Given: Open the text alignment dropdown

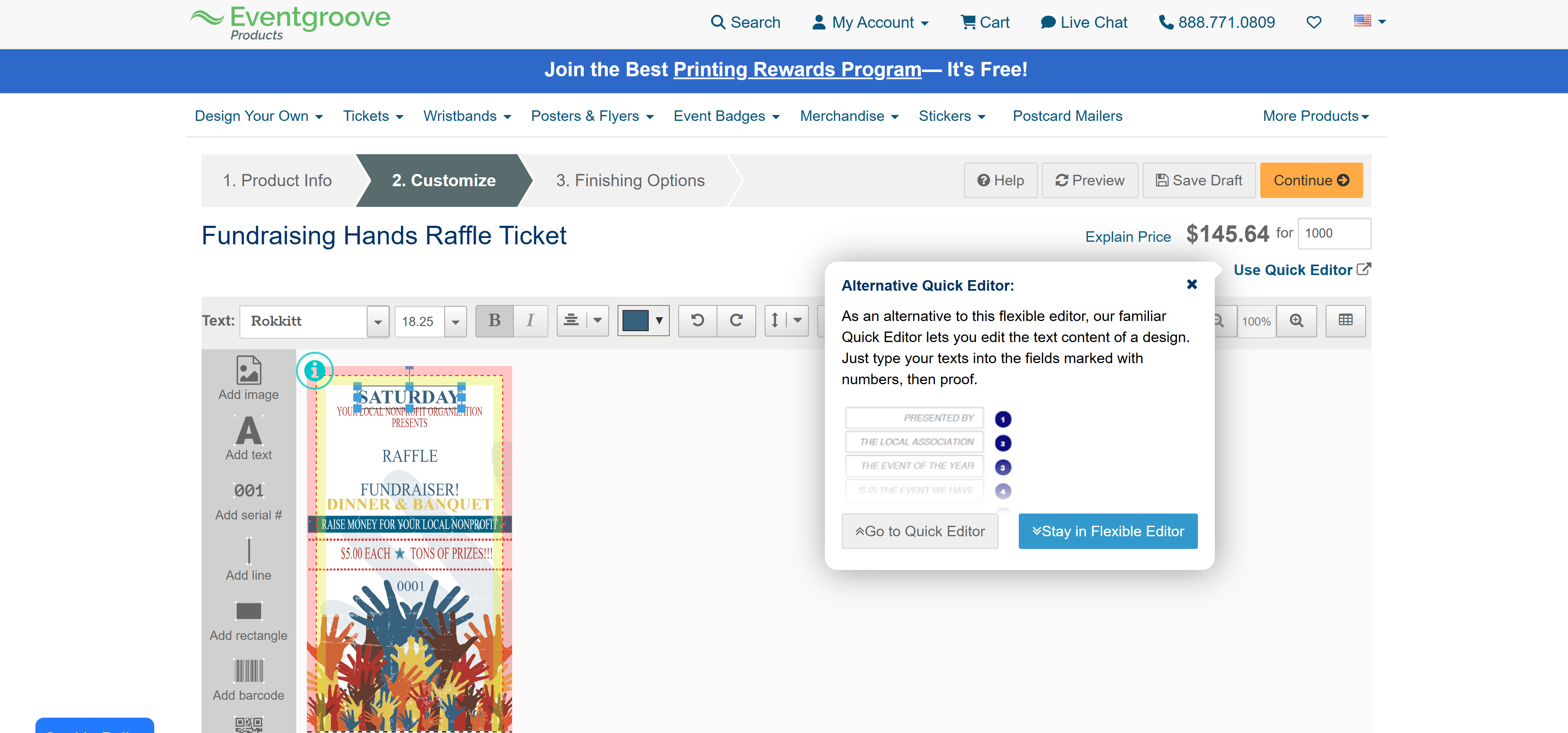Looking at the screenshot, I should pos(597,321).
